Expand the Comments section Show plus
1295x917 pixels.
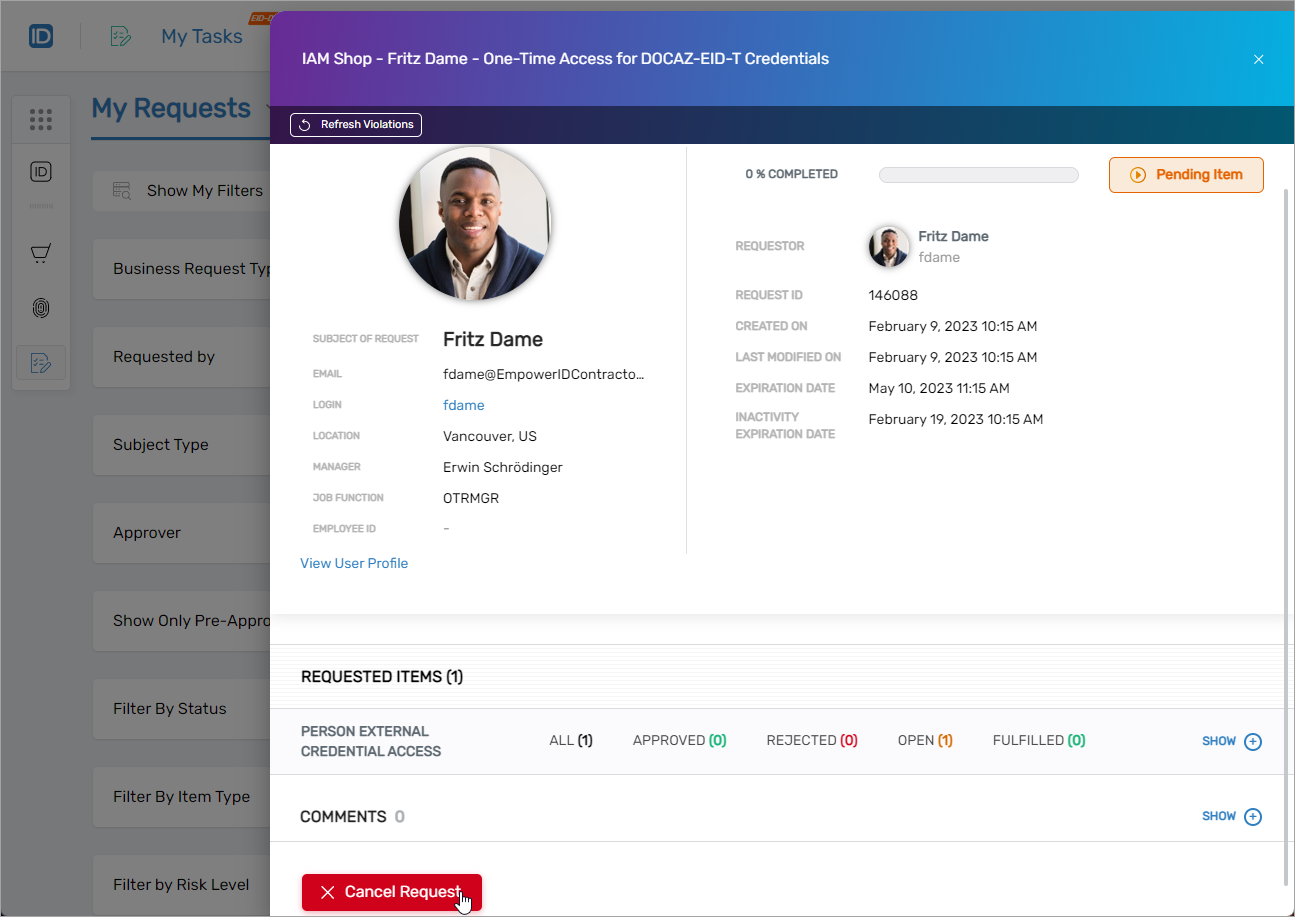1252,817
